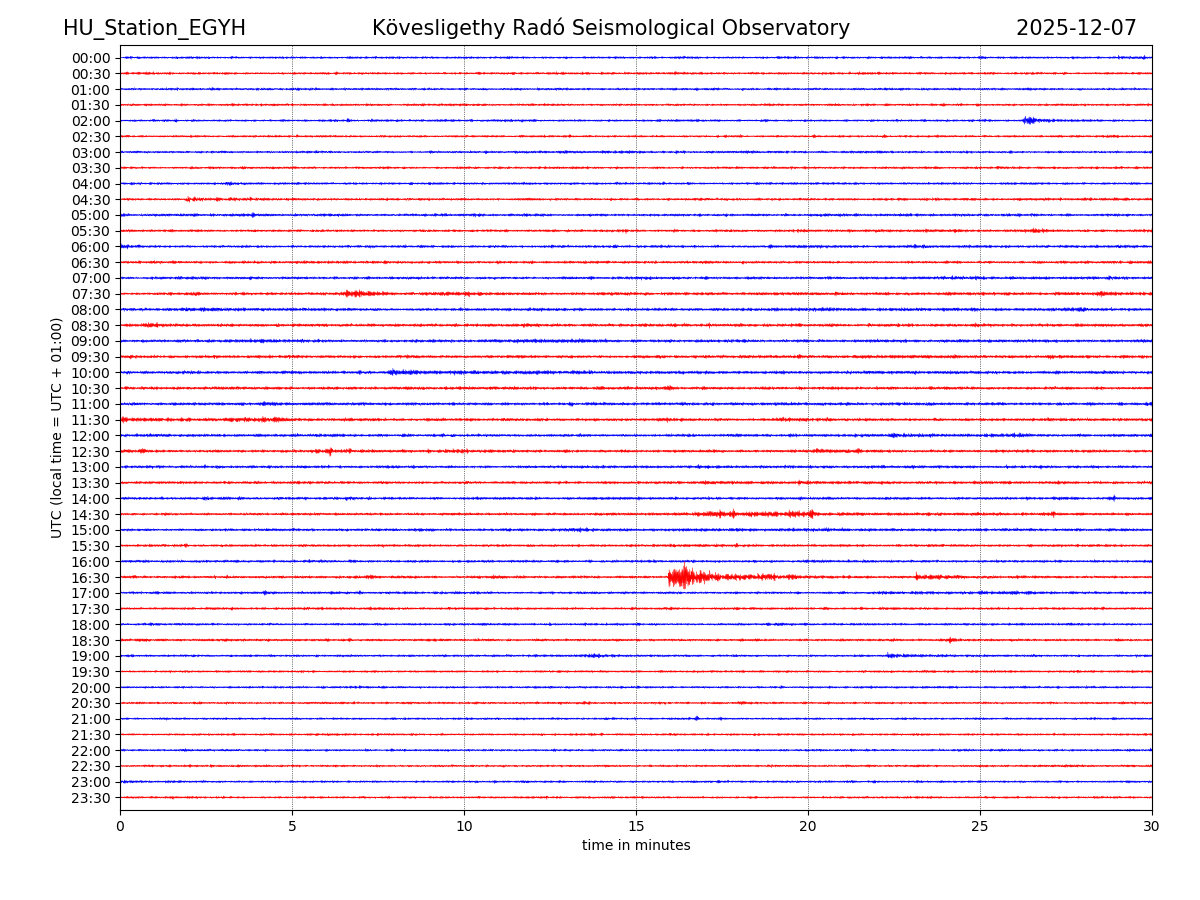This screenshot has height=900, width=1200.
Task: Select the 23:30 time label on the left axis
Action: (91, 798)
